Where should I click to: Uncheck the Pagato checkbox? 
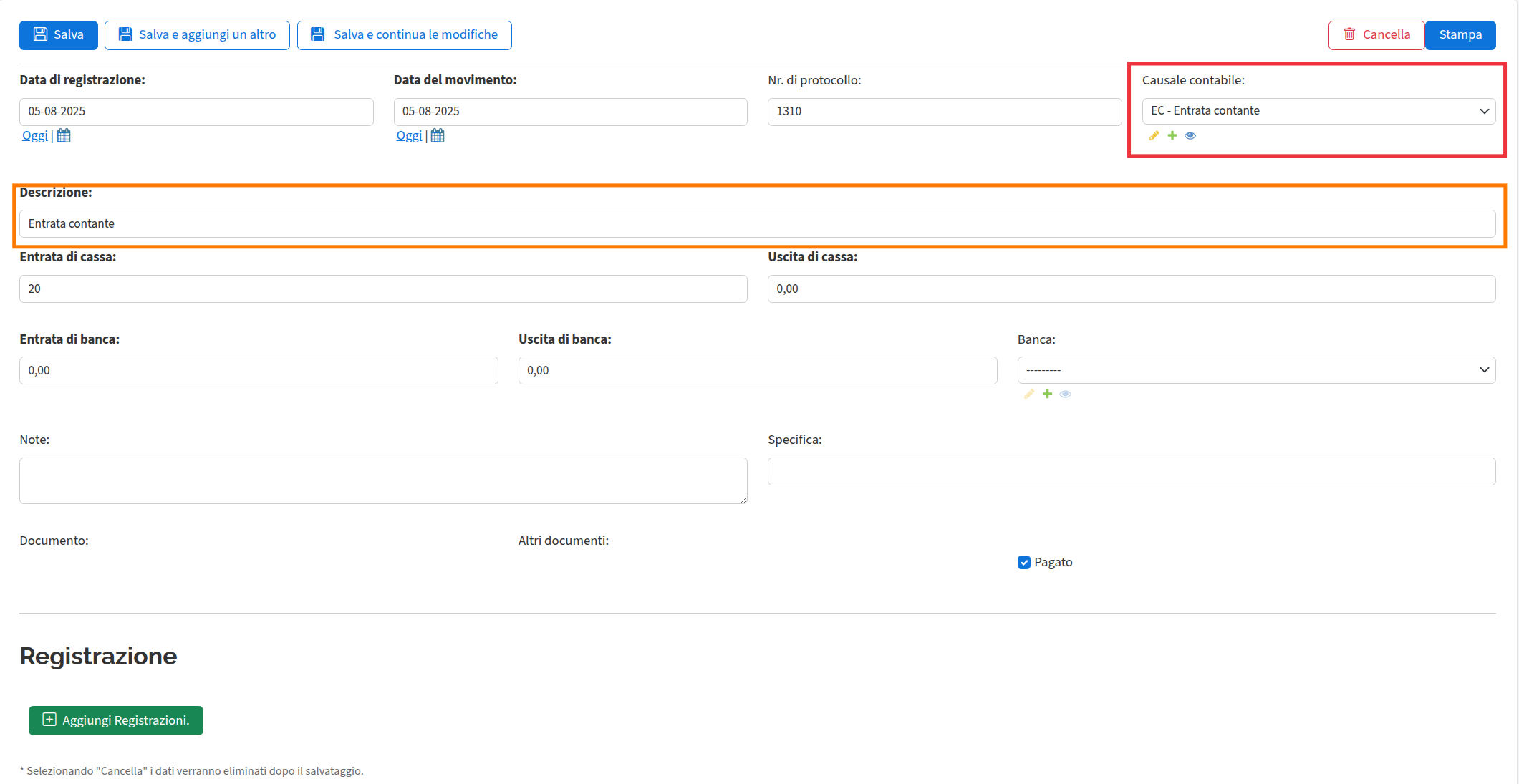tap(1024, 562)
